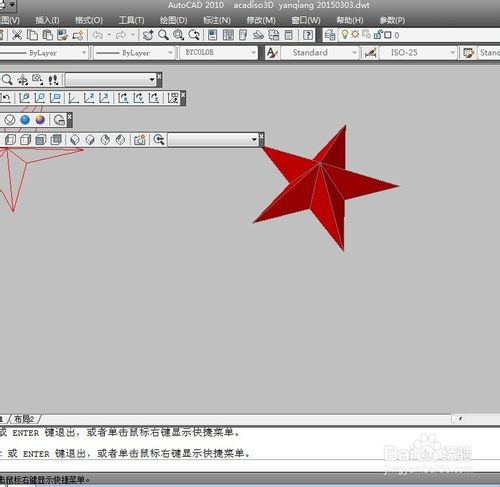Select the 3D Orbit icon

[23, 80]
